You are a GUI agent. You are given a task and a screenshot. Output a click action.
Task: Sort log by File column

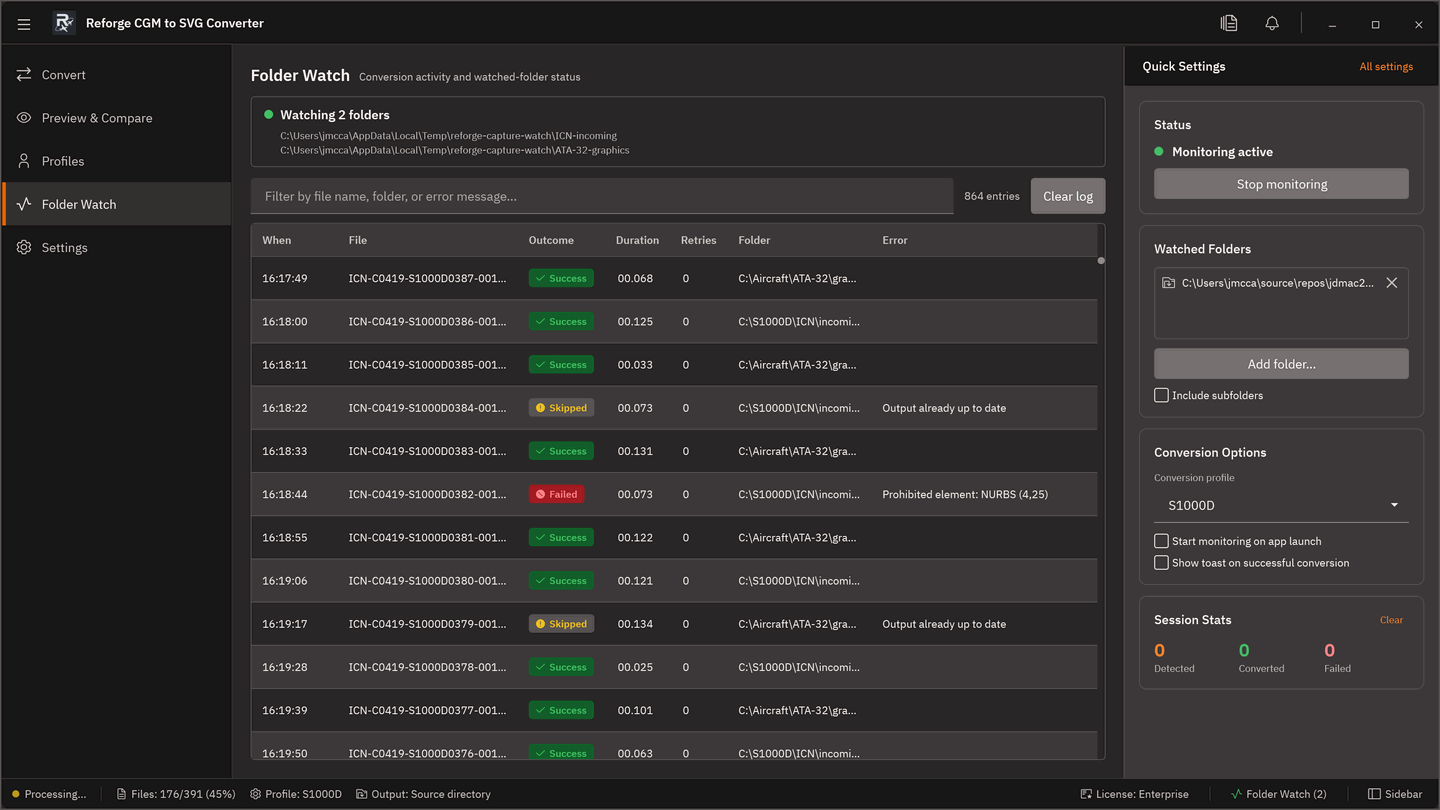(358, 240)
